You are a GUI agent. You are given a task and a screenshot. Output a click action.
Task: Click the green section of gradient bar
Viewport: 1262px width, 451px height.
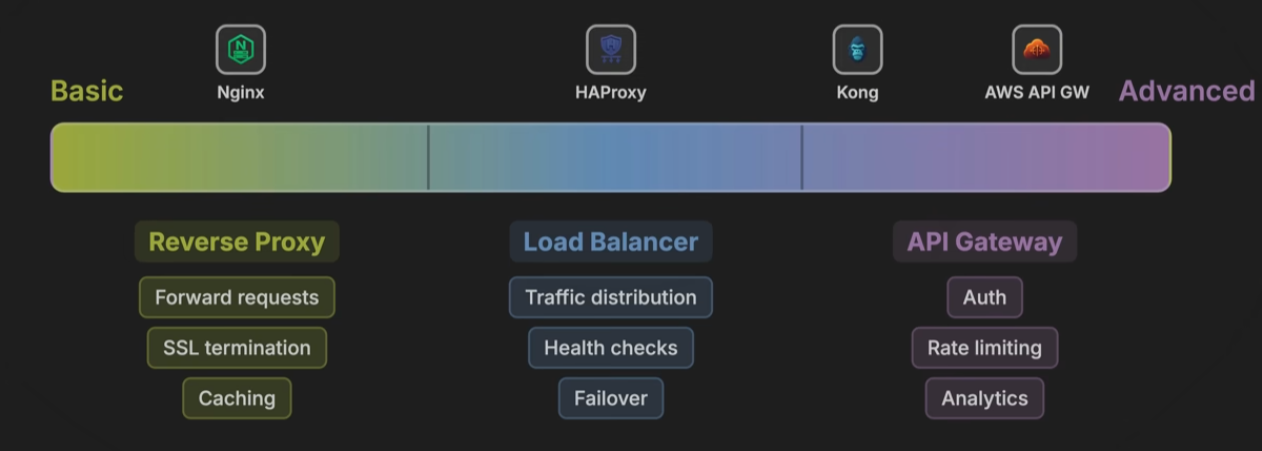click(240, 157)
